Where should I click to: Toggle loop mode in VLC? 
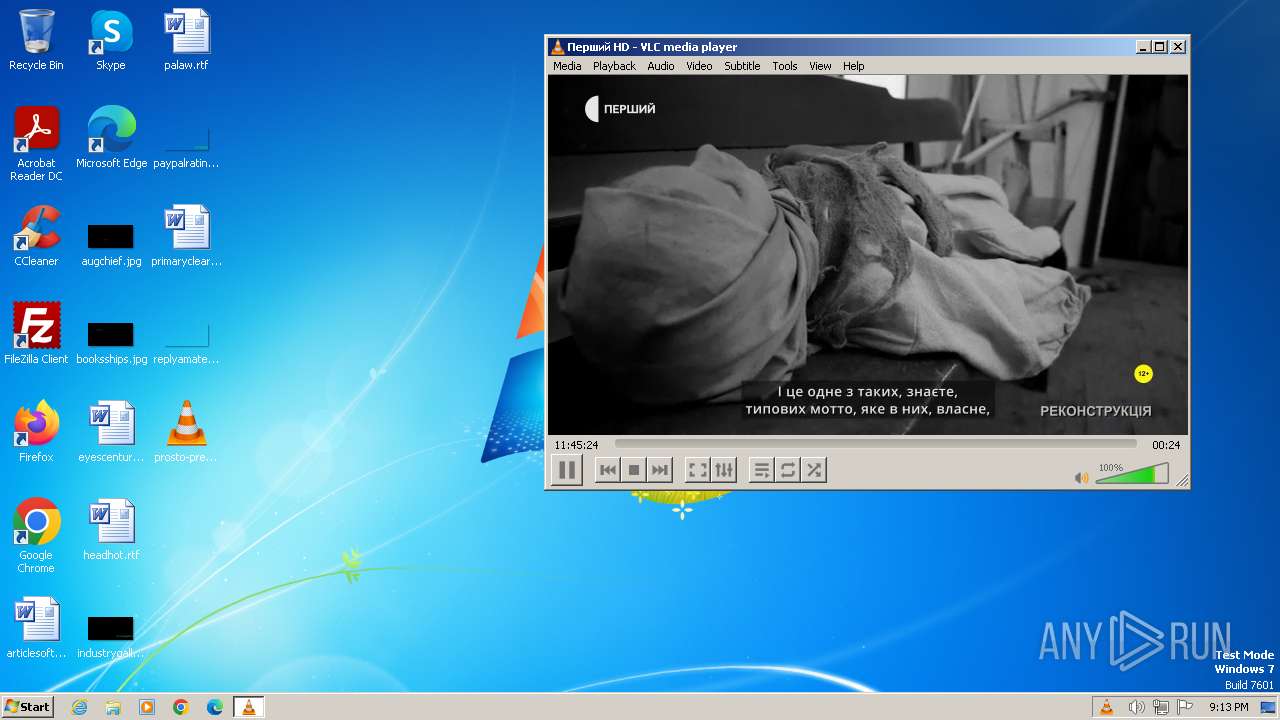[x=788, y=470]
